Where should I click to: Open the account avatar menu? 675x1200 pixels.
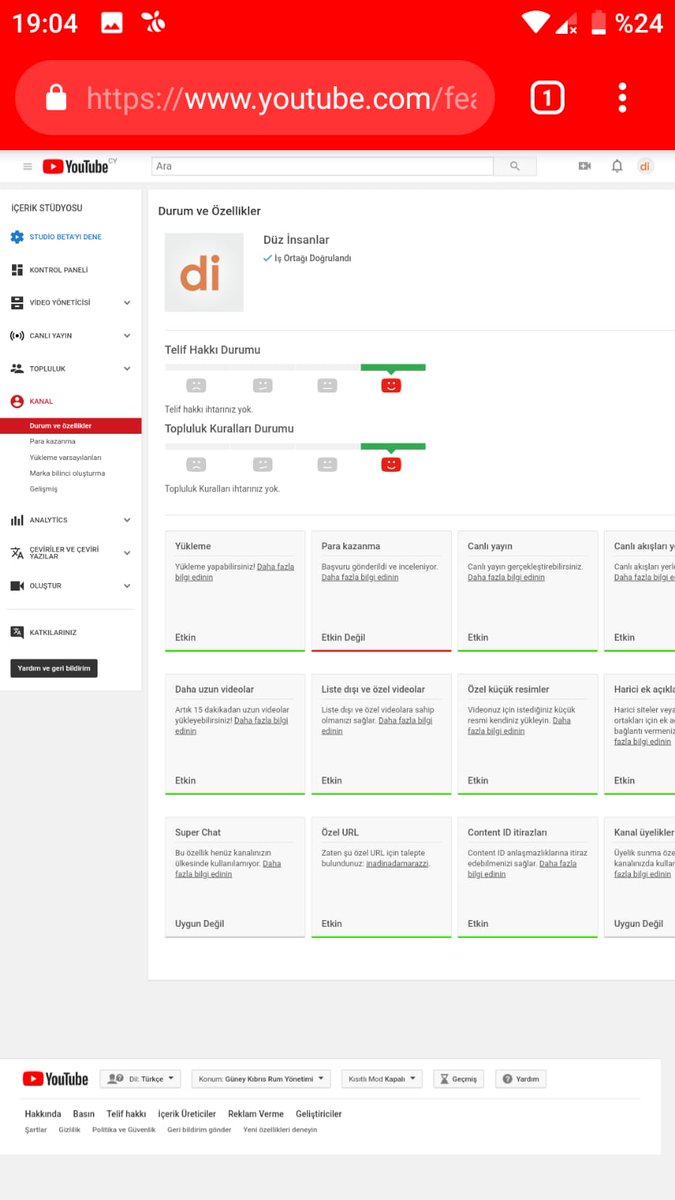click(645, 166)
